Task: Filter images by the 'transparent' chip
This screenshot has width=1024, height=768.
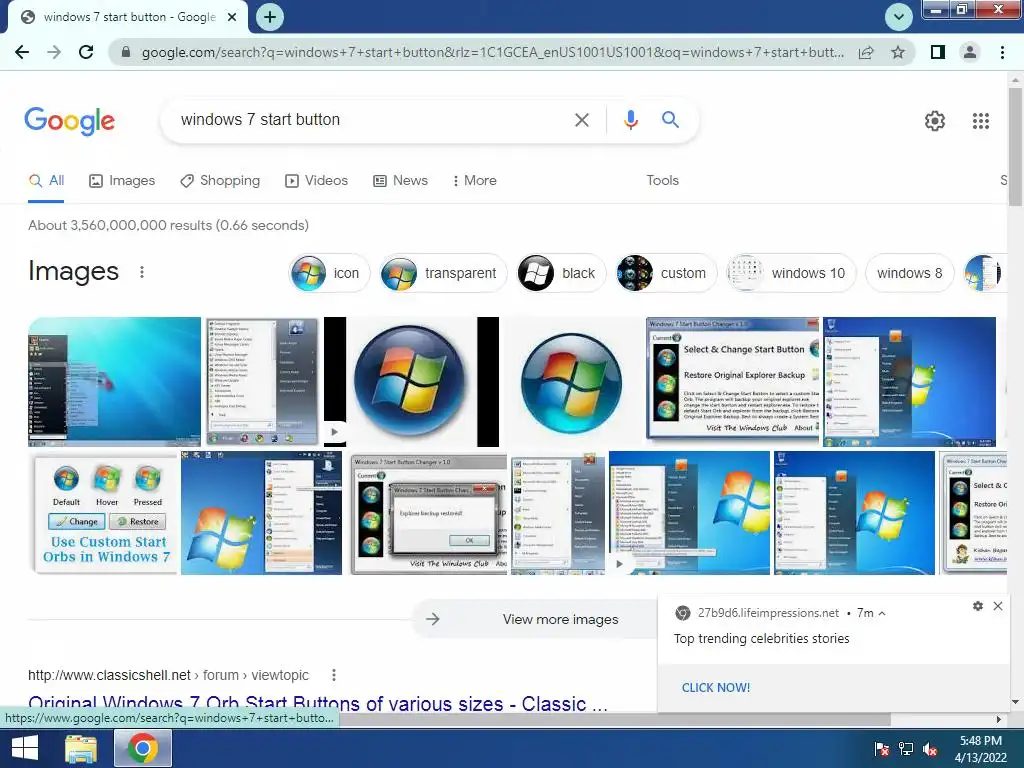Action: point(443,273)
